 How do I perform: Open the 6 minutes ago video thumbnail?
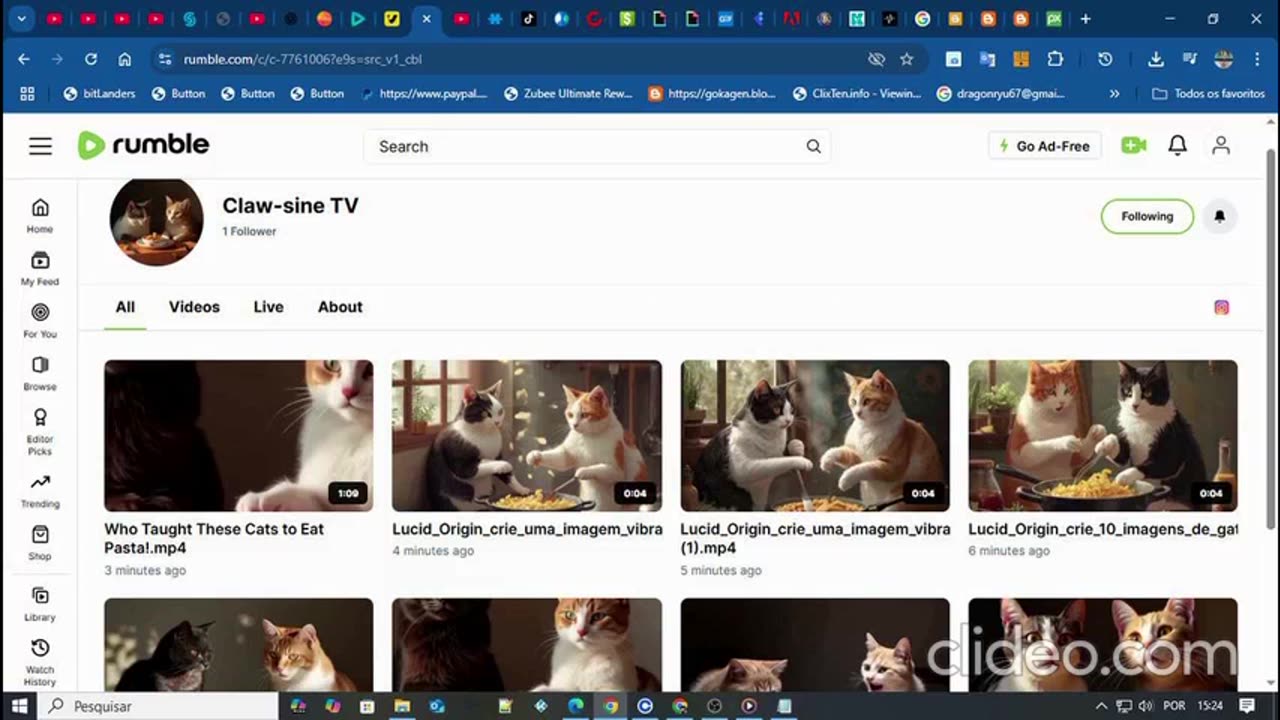pos(1103,436)
